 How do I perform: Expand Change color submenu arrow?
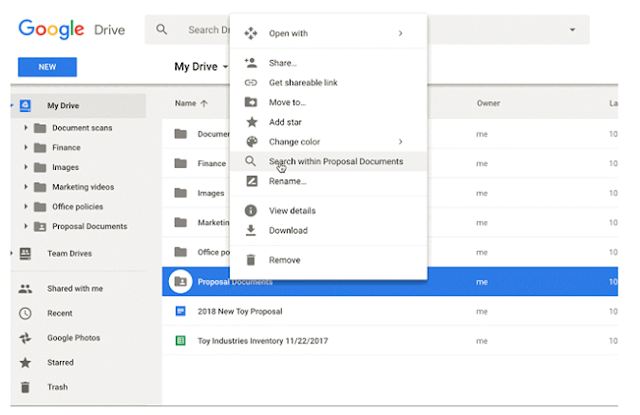(400, 142)
